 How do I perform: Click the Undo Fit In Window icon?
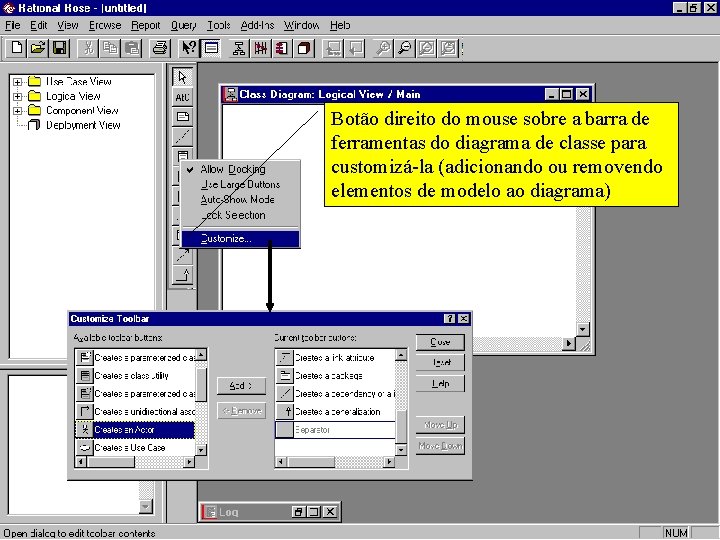click(449, 48)
